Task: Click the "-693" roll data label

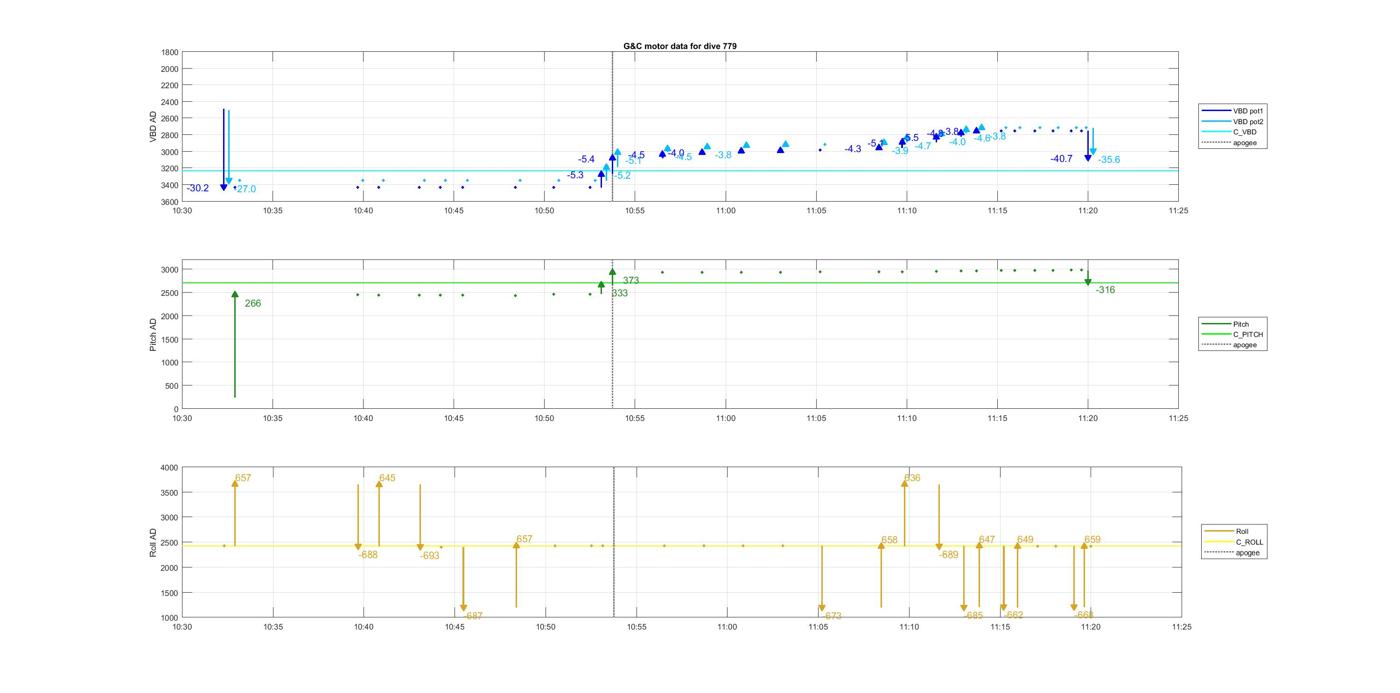Action: (x=430, y=555)
